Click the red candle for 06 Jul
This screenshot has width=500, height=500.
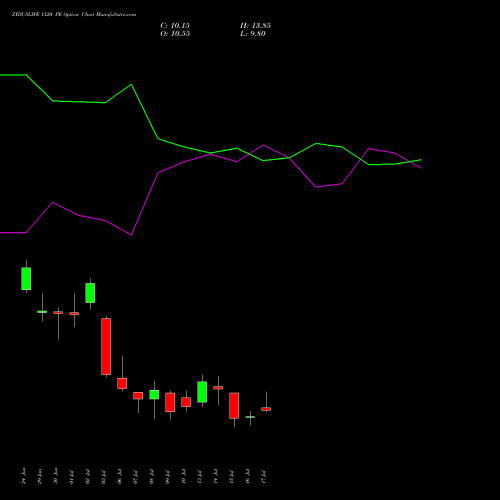click(x=122, y=383)
